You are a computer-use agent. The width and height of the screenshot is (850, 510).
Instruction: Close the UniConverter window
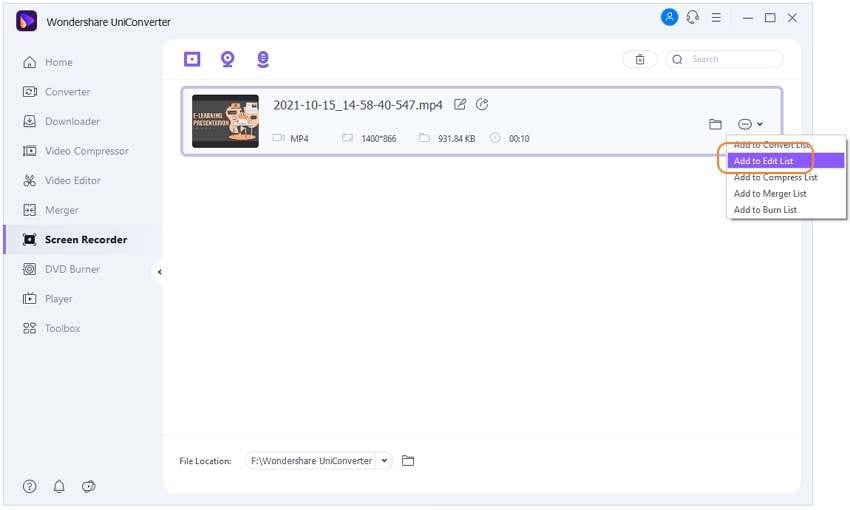tap(792, 18)
